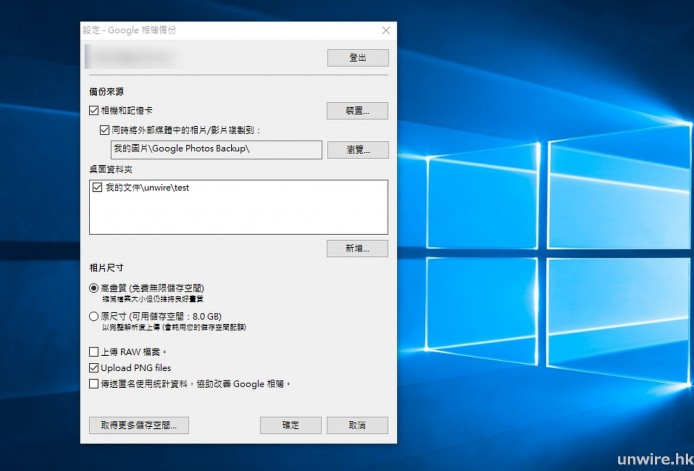Viewport: 694px width, 471px height.
Task: Close the Google 相簿備份 settings window
Action: tap(385, 31)
